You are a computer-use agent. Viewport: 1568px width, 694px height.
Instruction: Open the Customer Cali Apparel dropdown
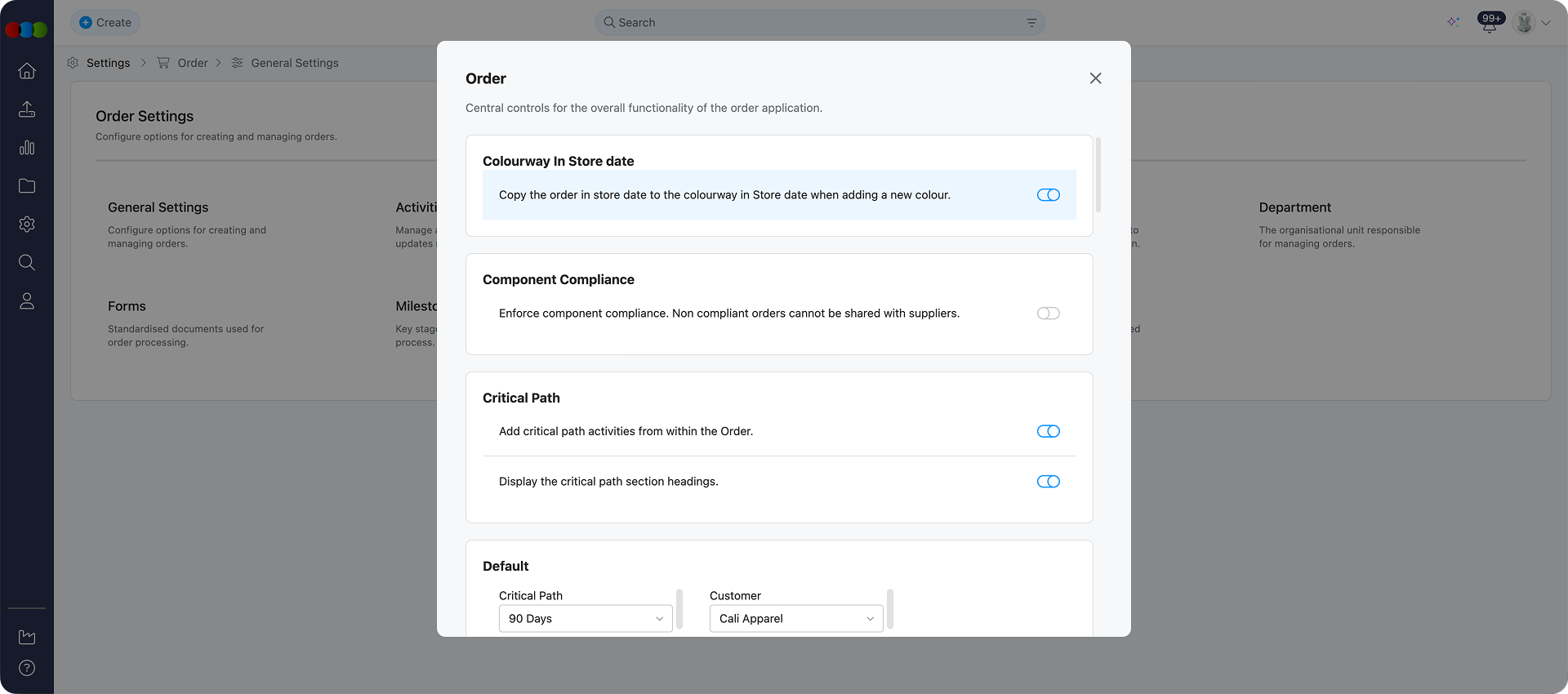pyautogui.click(x=795, y=619)
